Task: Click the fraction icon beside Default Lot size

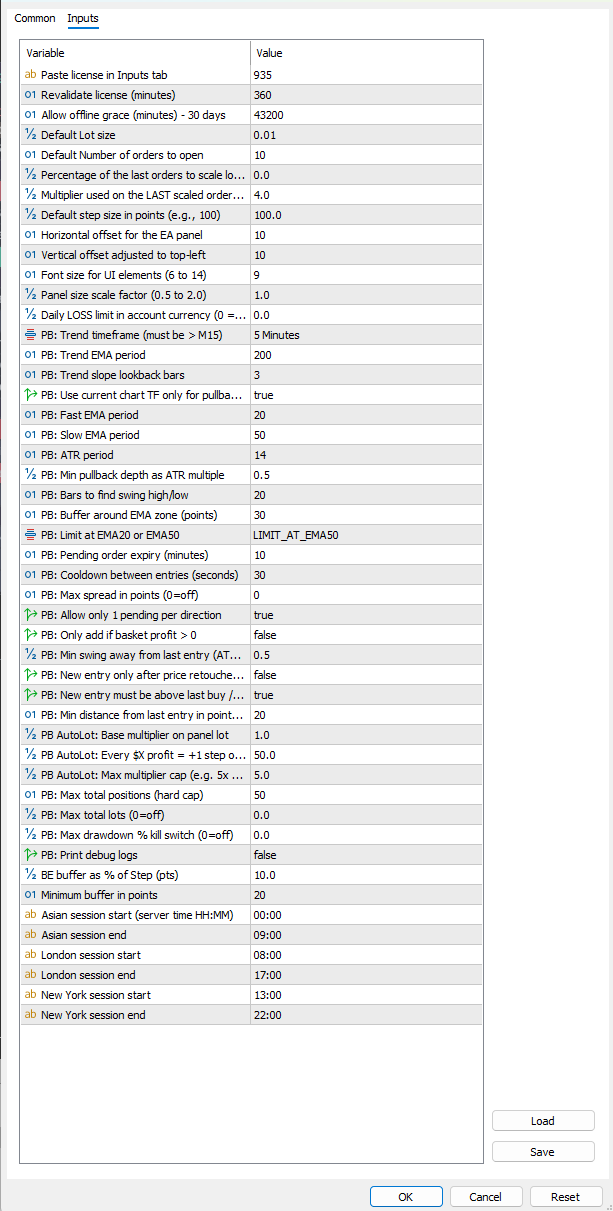Action: (30, 135)
